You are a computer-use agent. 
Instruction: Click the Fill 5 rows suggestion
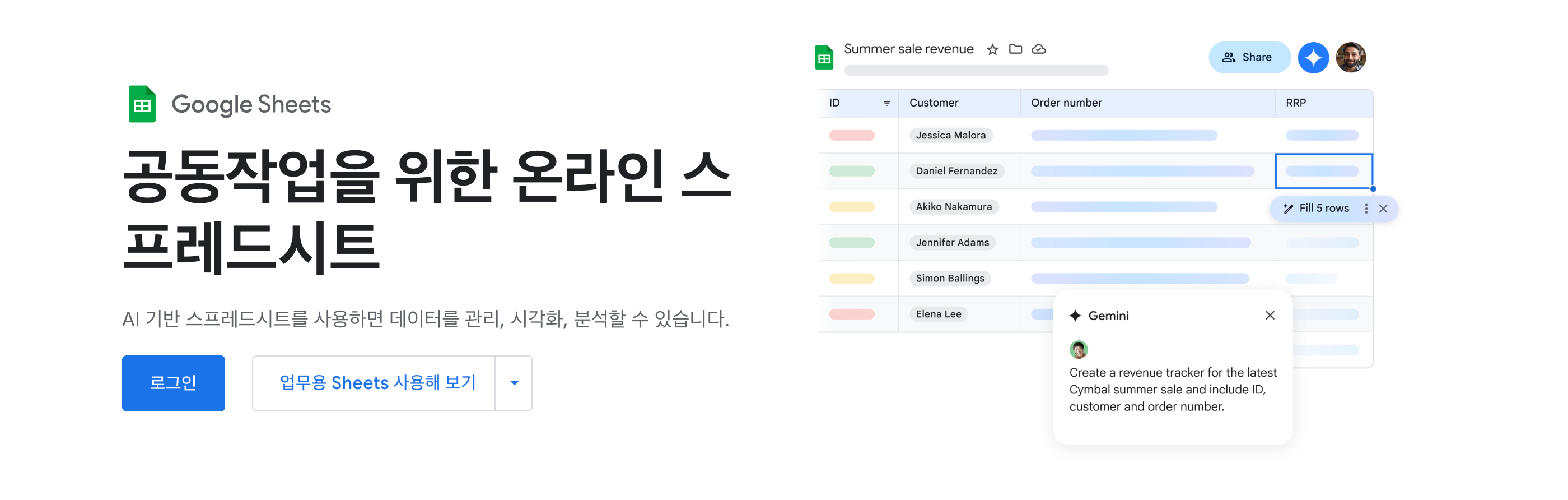1324,209
